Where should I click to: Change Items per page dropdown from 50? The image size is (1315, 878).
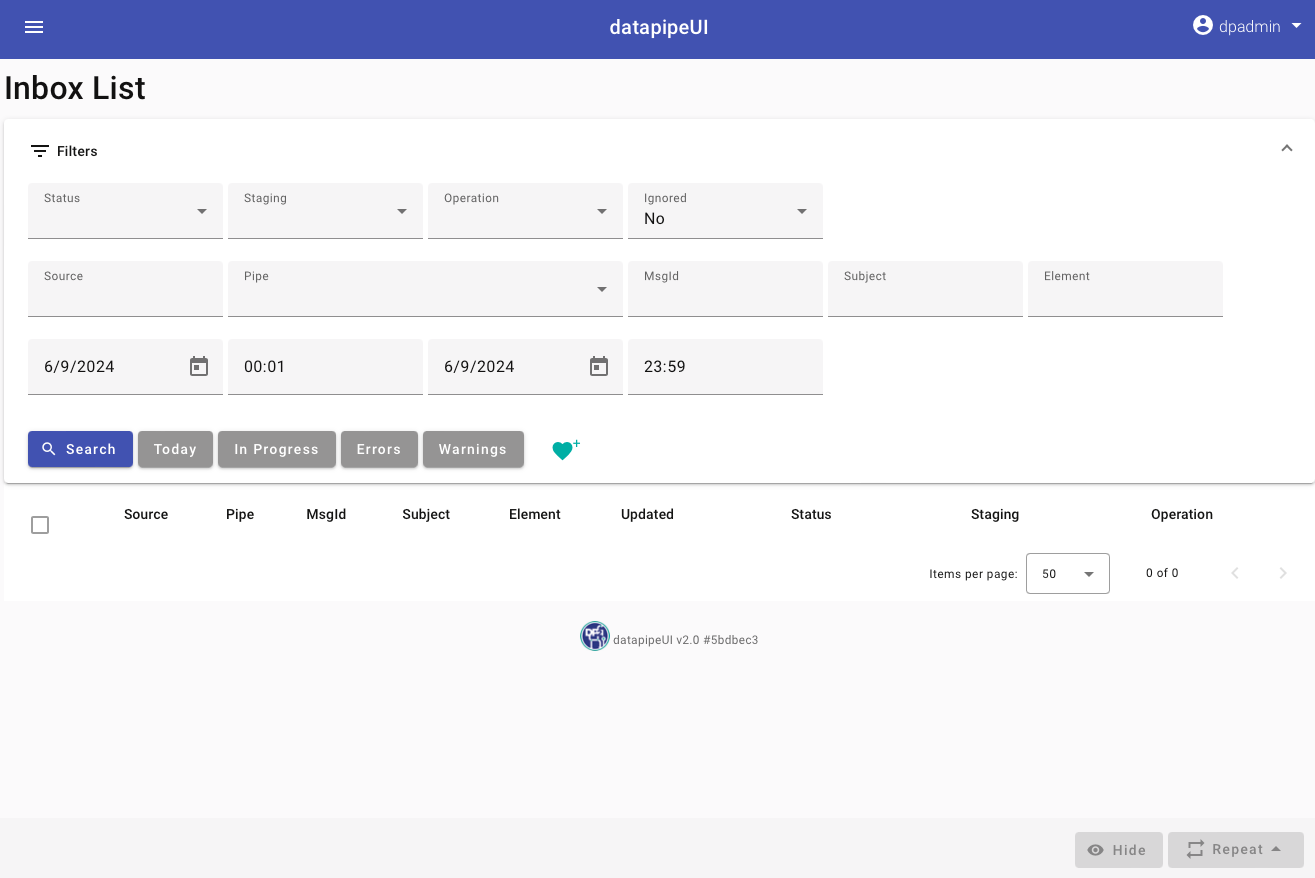(1067, 574)
